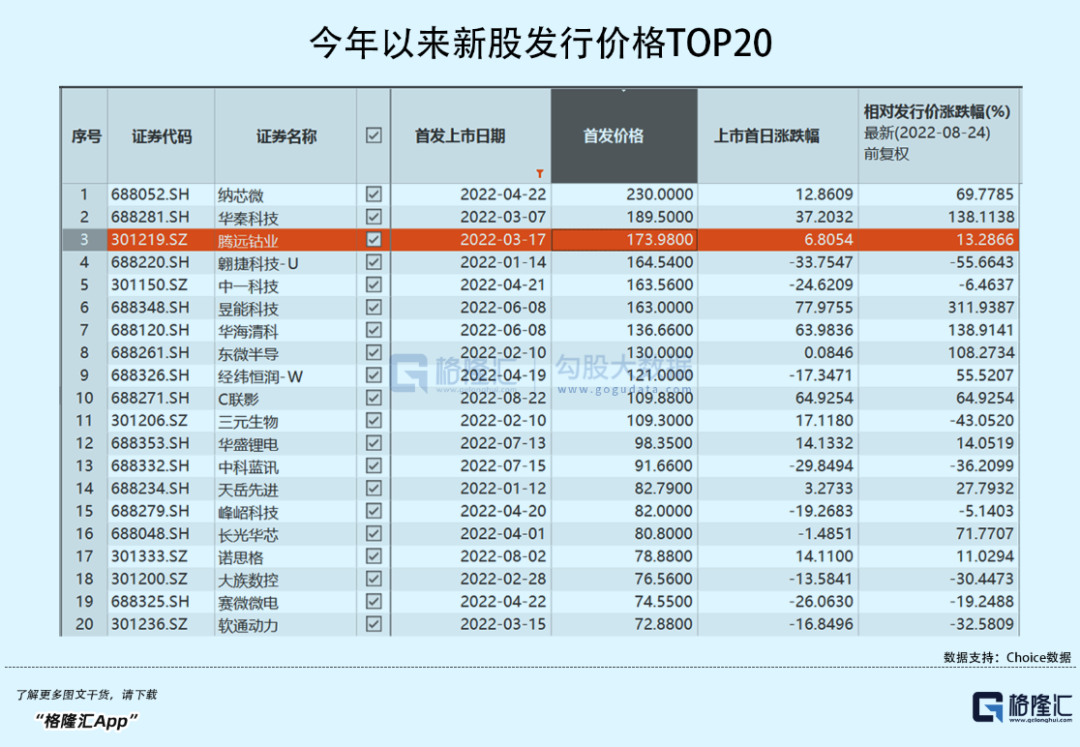Select security code 688052.SH
The width and height of the screenshot is (1080, 747).
point(149,195)
